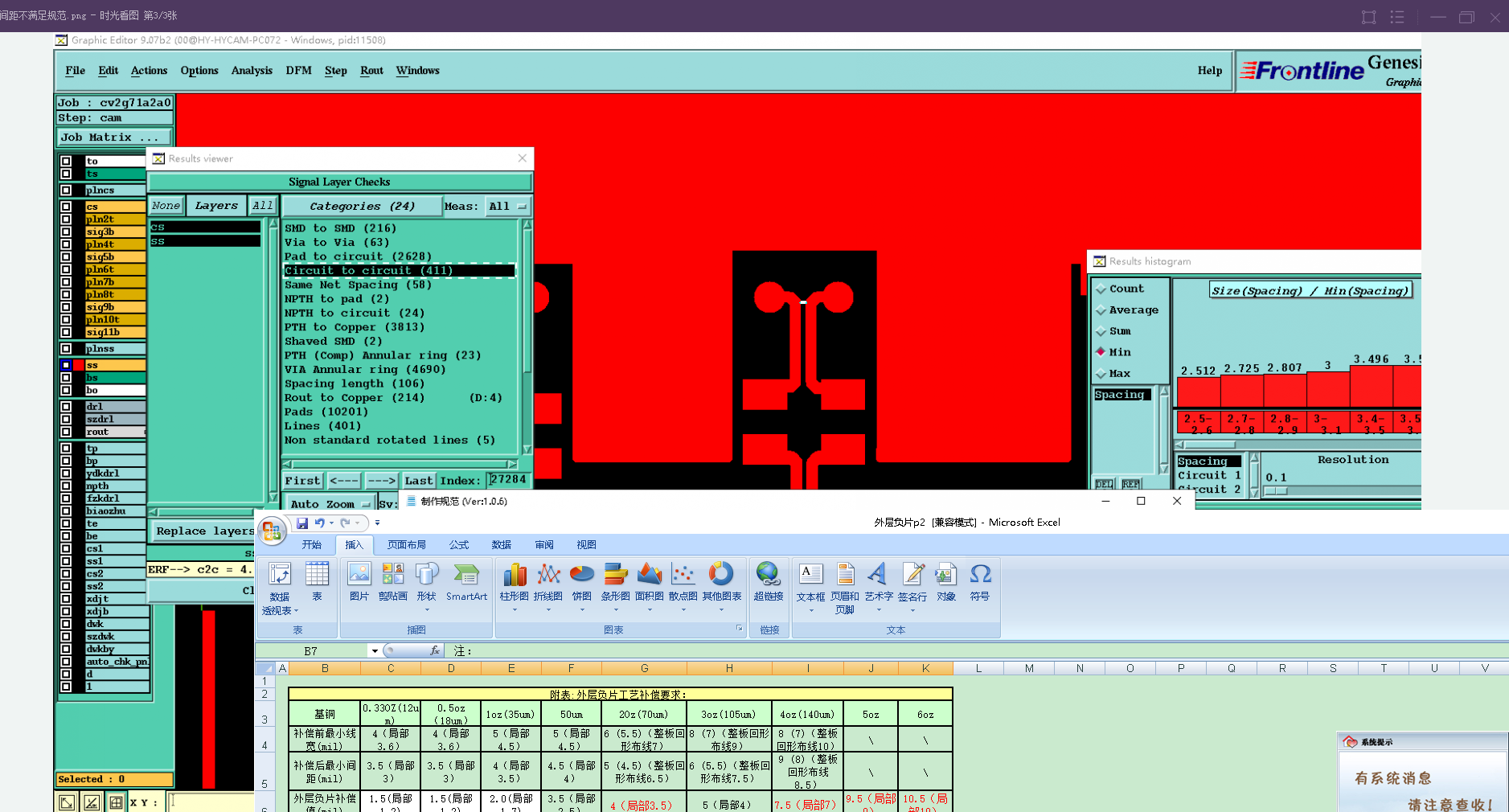Screen dimensions: 1509x812
Task: Insert a symbol (符号)
Action: tap(980, 582)
